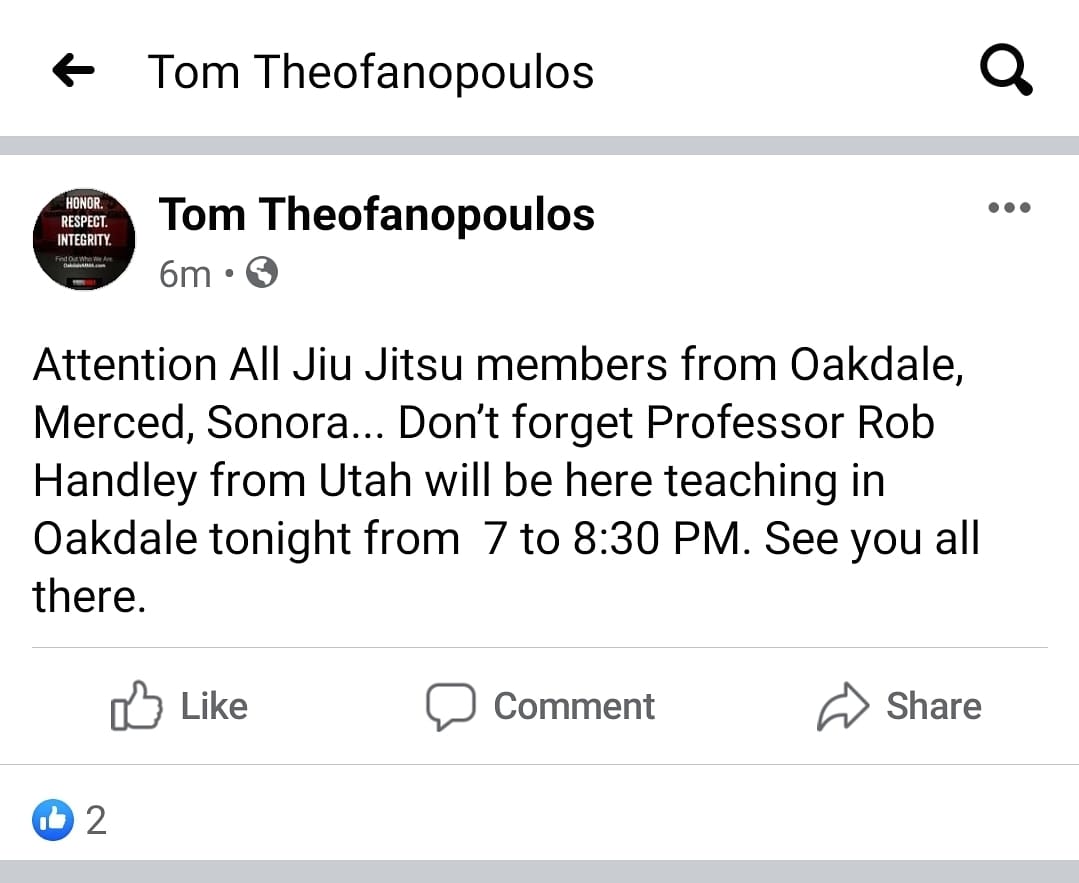Click the globe public audience icon

tap(262, 273)
